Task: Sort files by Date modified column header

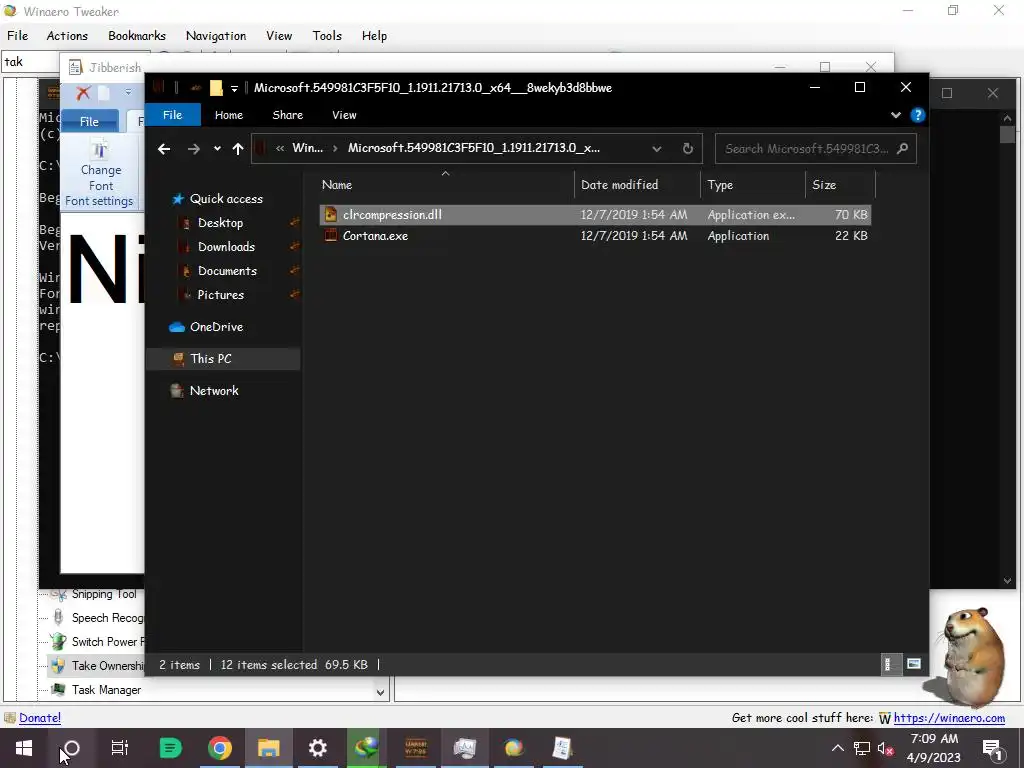Action: coord(637,185)
